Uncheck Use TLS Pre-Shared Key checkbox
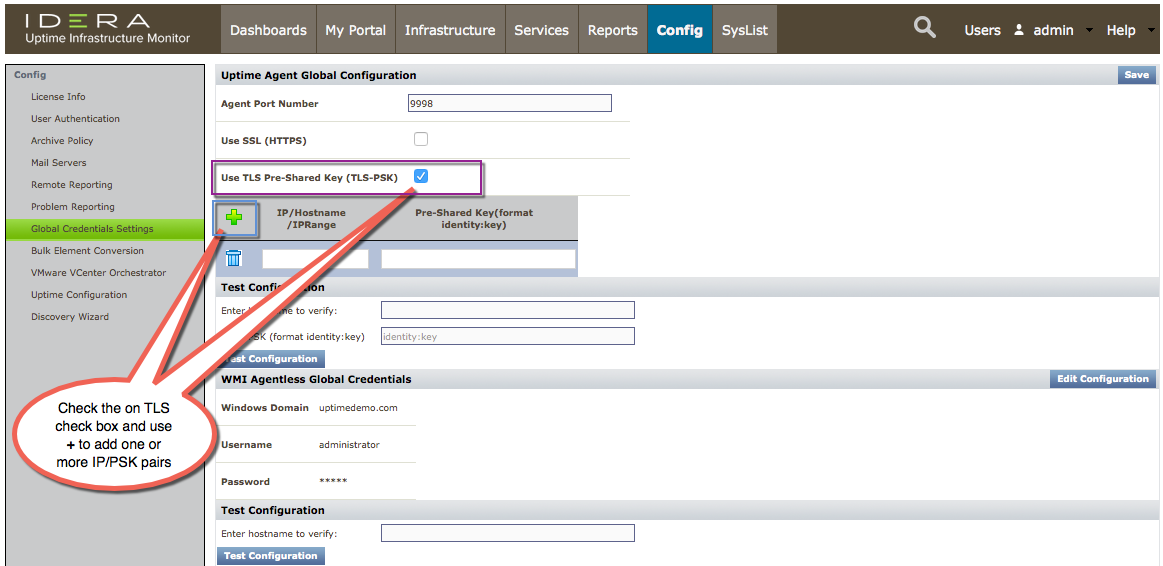This screenshot has height=566, width=1163. (421, 176)
